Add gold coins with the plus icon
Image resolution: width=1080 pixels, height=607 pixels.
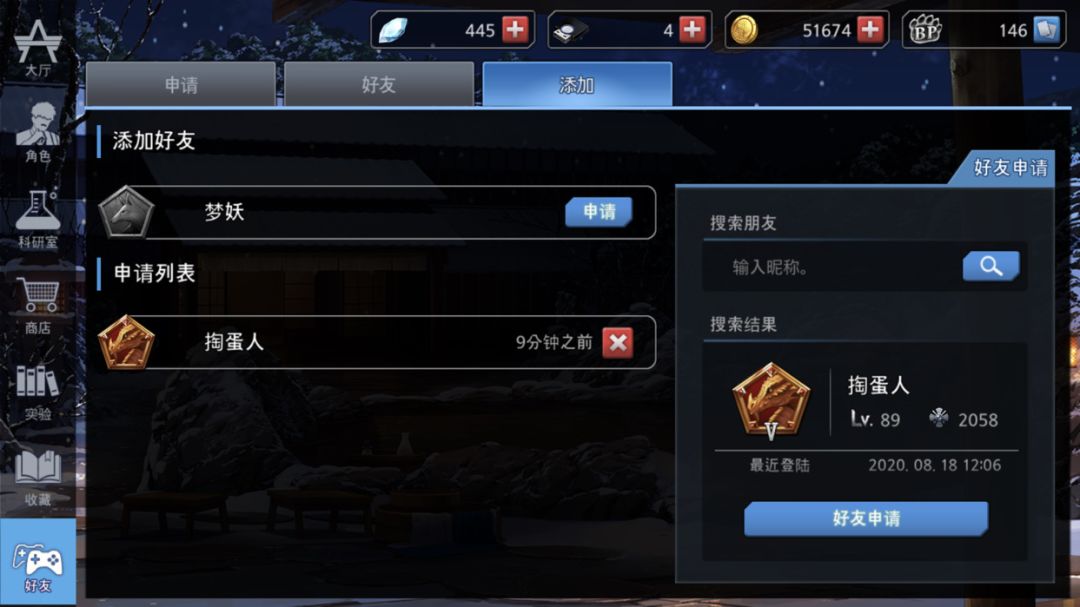coord(871,30)
